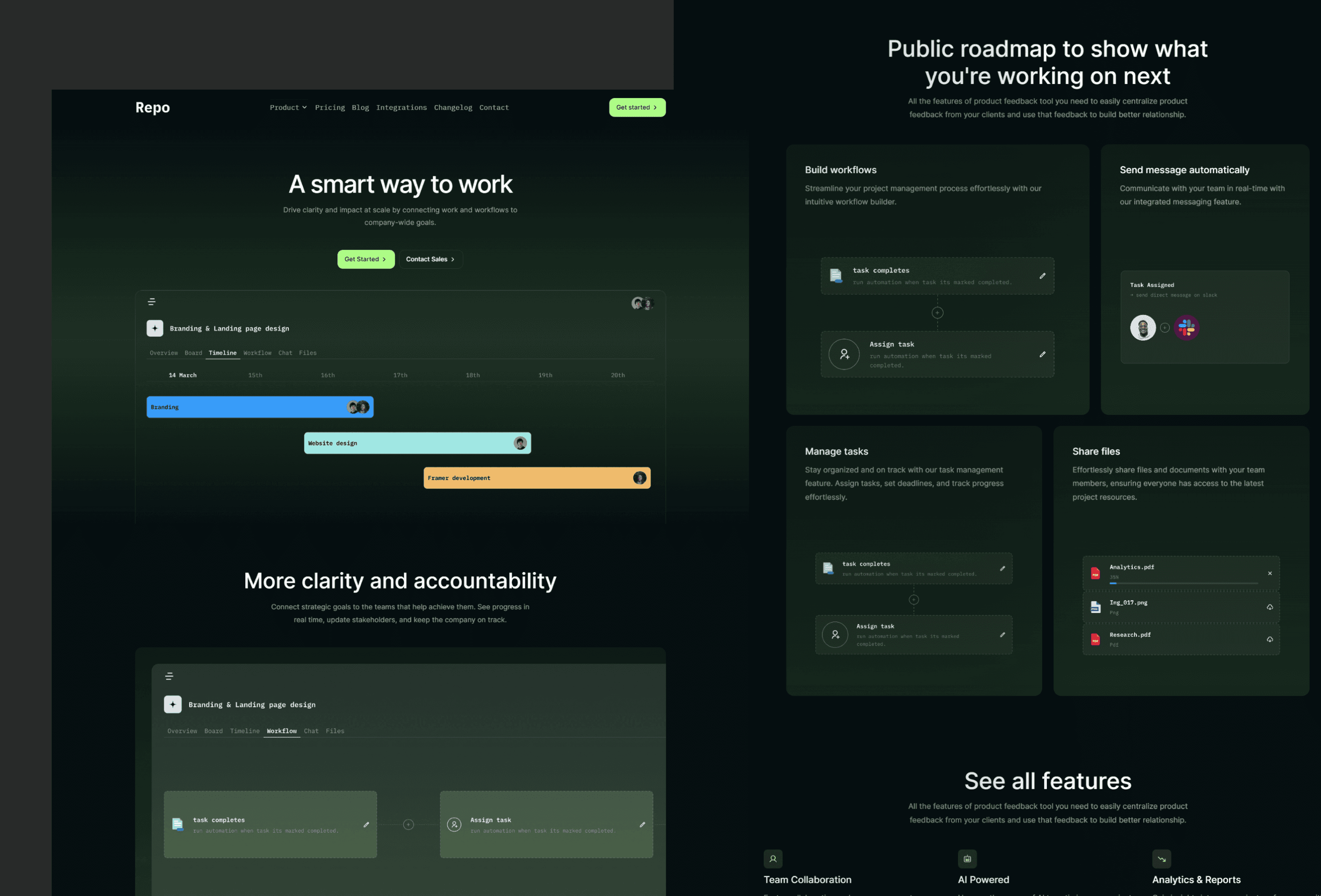Download Img_017.png via the cloud icon
The height and width of the screenshot is (896, 1321).
(1270, 607)
